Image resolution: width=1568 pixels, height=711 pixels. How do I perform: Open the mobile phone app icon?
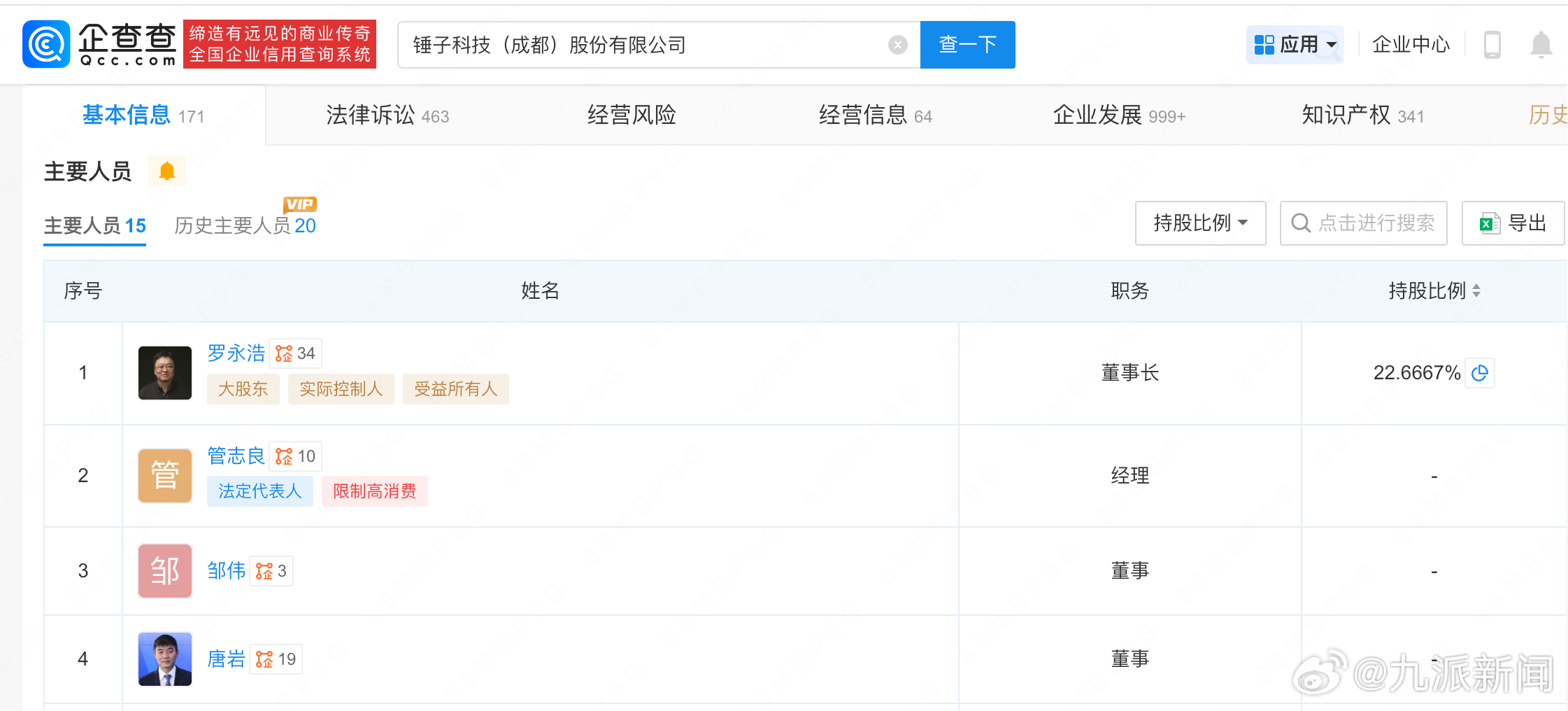pos(1492,45)
